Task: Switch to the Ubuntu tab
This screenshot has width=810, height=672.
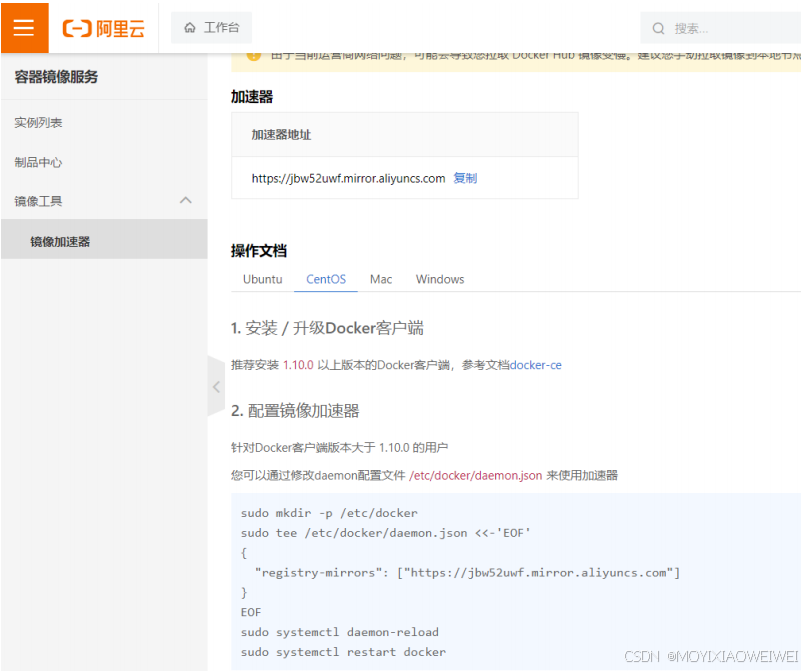Action: coord(262,279)
